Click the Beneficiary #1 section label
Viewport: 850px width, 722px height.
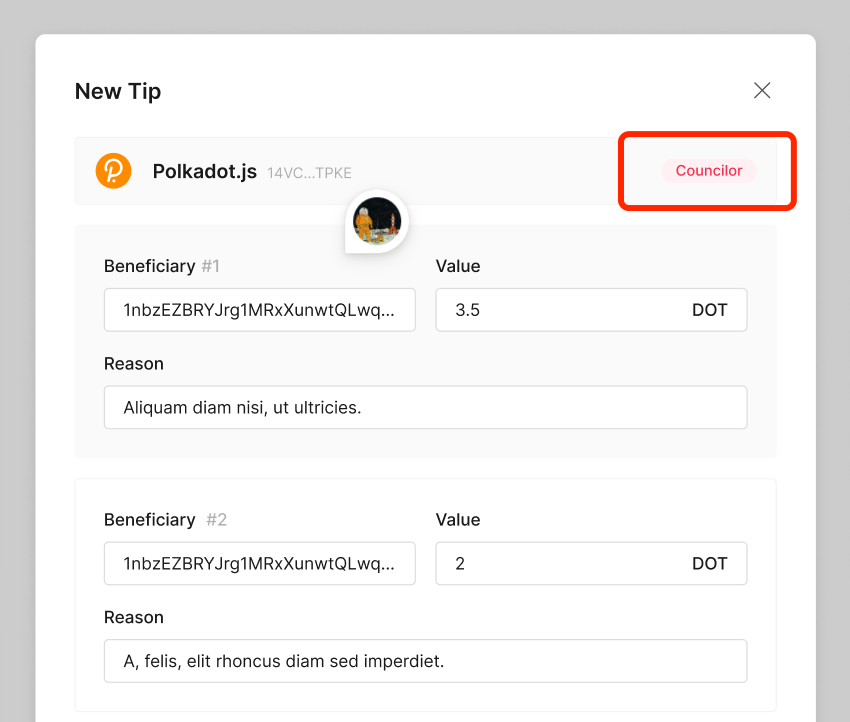[149, 266]
